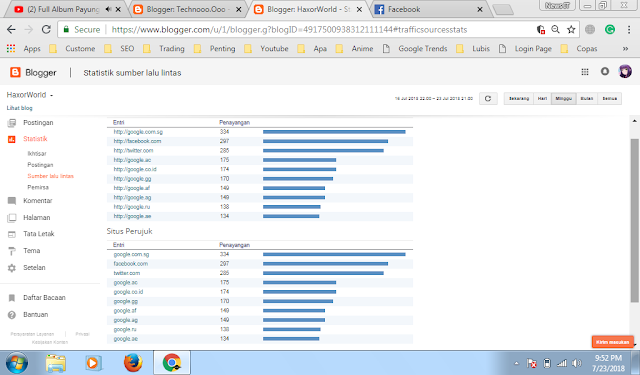Click the Komentar speech bubble icon
This screenshot has height=375, width=640.
click(12, 201)
